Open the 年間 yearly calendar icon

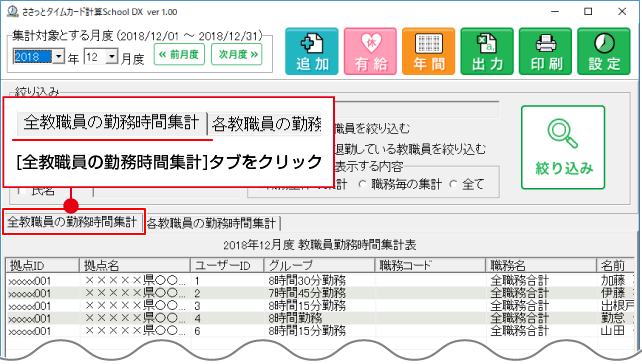pyautogui.click(x=428, y=52)
